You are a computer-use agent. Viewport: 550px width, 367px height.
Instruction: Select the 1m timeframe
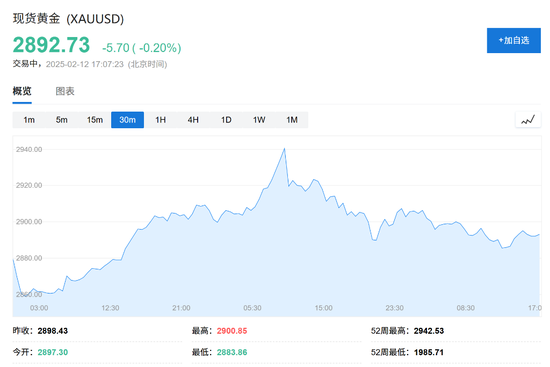click(x=29, y=120)
